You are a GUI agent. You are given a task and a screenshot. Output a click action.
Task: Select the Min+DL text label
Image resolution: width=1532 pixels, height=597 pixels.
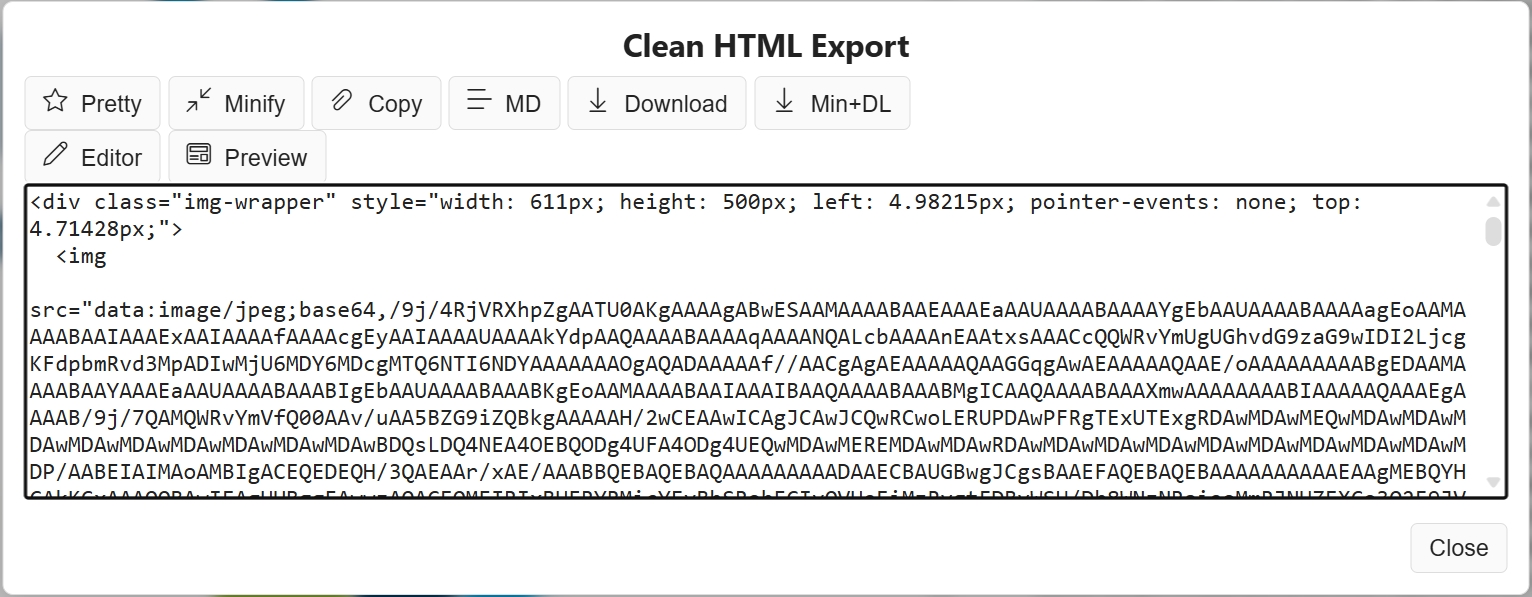point(850,104)
